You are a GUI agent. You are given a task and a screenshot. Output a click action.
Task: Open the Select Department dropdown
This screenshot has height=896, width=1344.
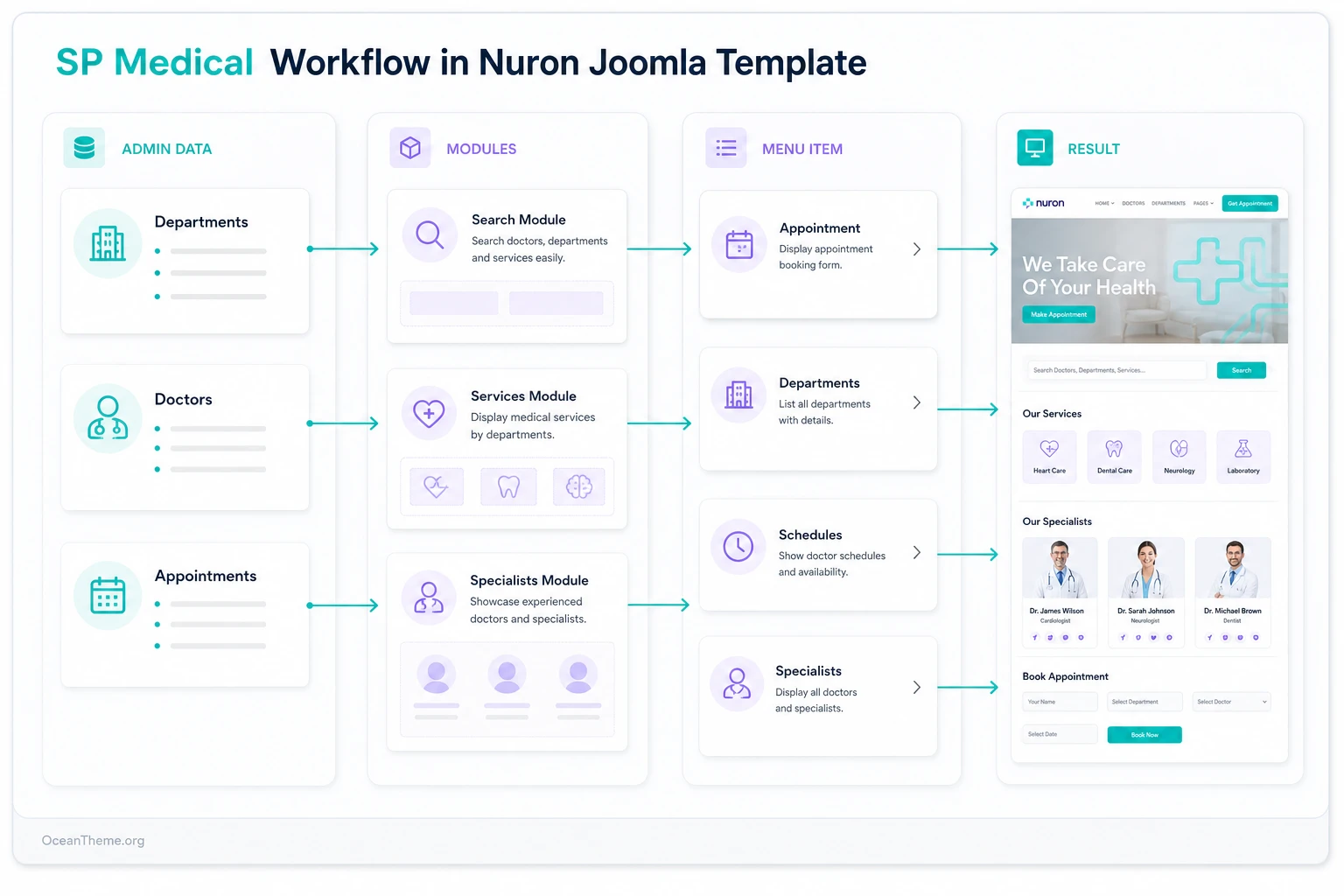1144,702
